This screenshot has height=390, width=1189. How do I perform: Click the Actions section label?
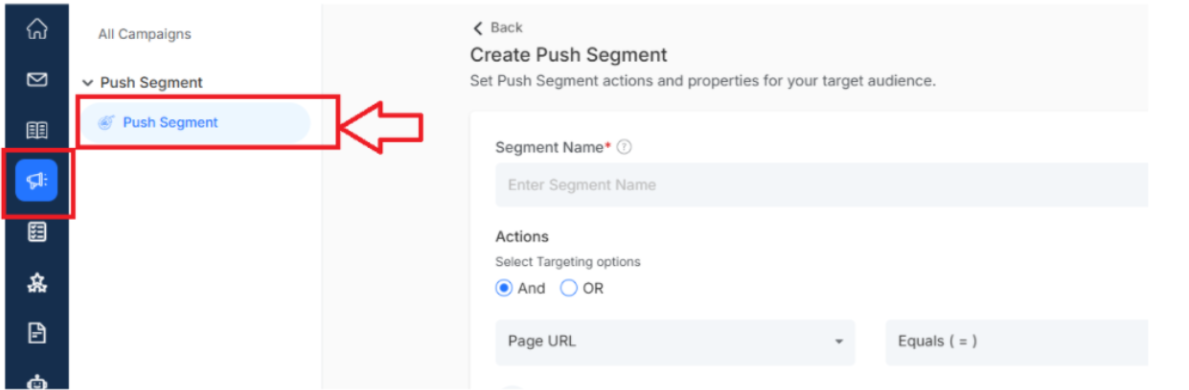pyautogui.click(x=522, y=237)
